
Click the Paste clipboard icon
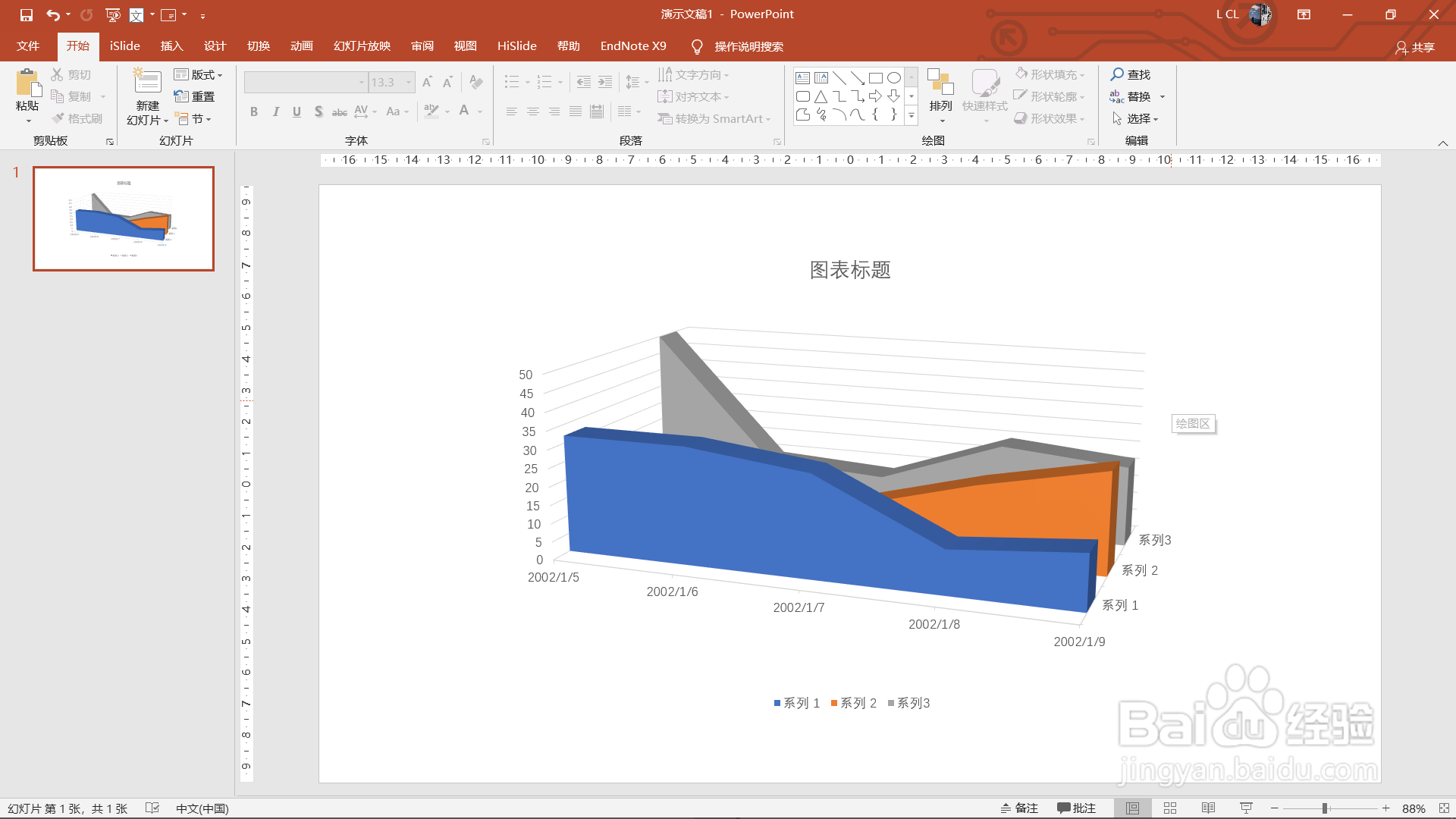tap(27, 83)
